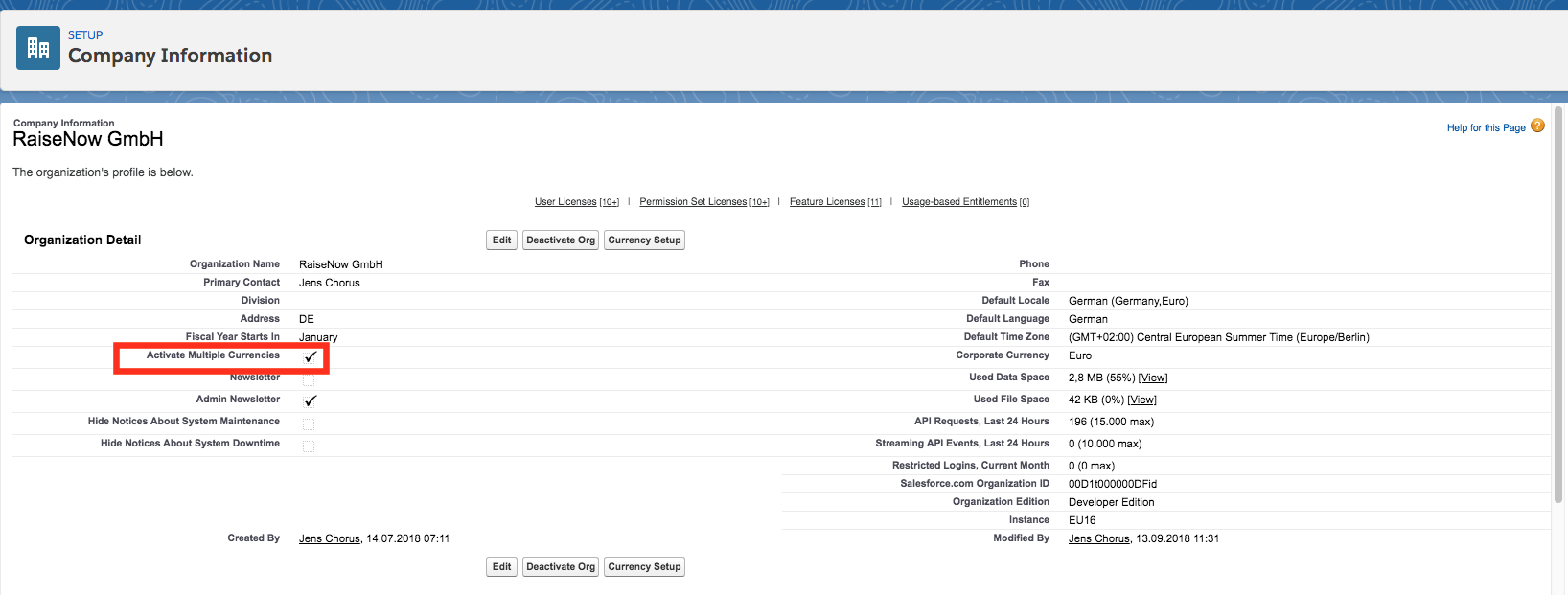
Task: View Used File Space details link
Action: pos(1142,400)
